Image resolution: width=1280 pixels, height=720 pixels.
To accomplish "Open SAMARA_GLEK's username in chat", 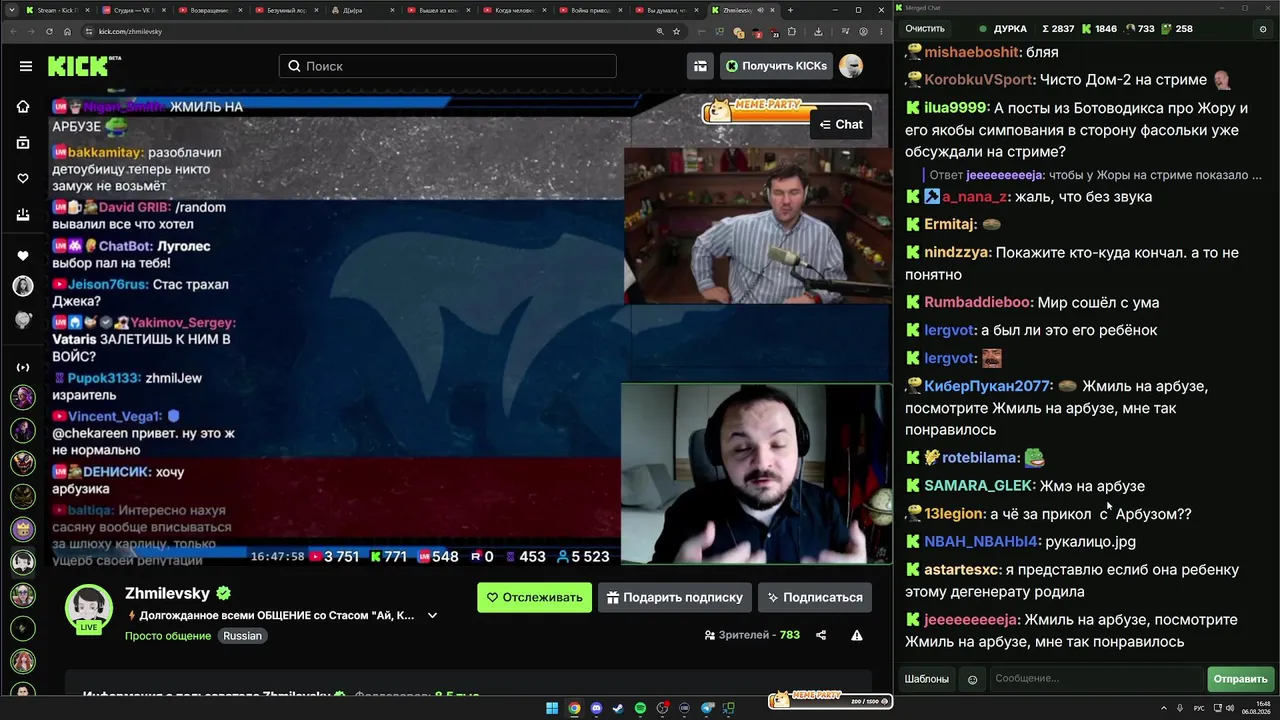I will [x=978, y=486].
